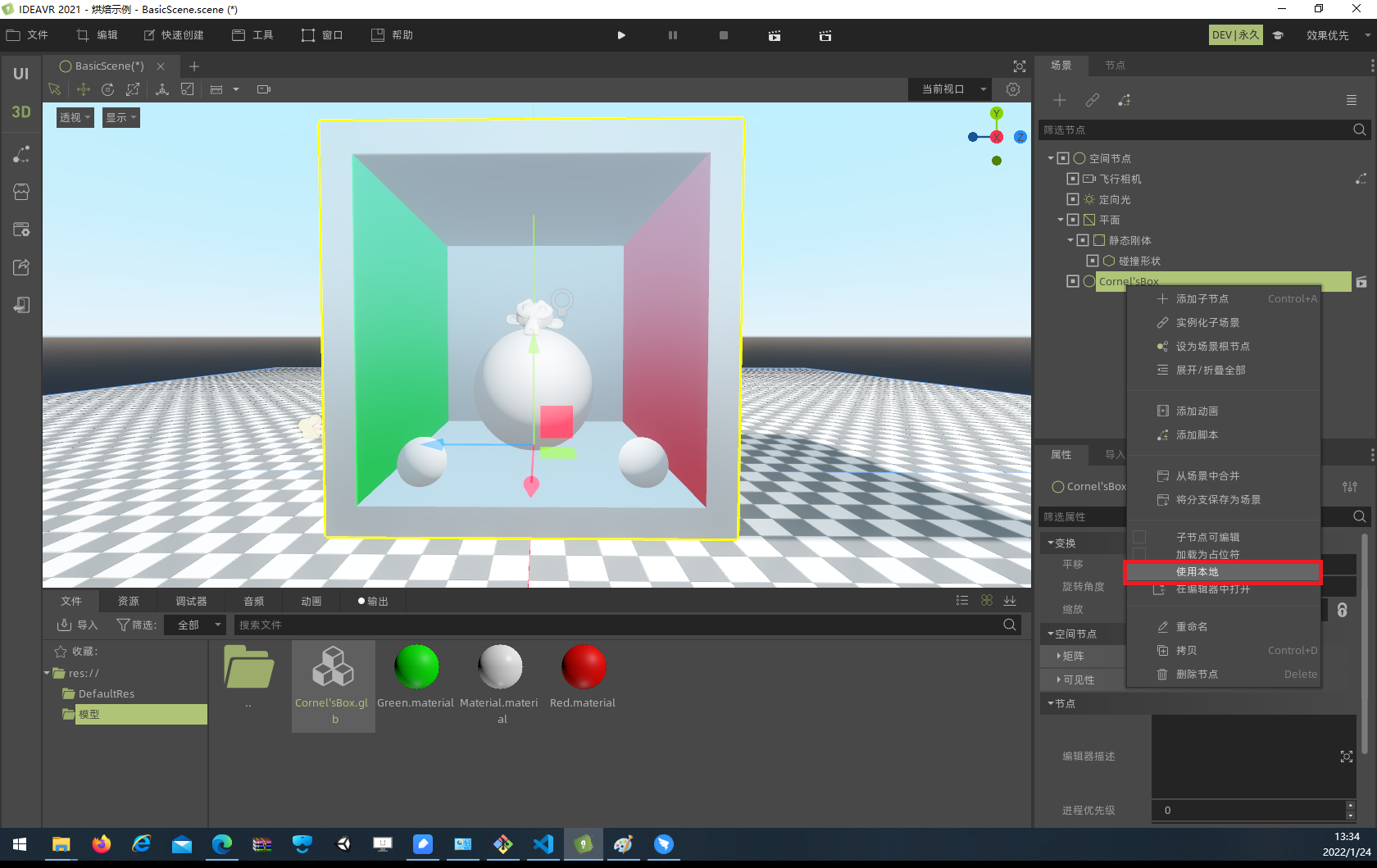The height and width of the screenshot is (868, 1377).
Task: Close the BasicScene tab
Action: click(161, 66)
